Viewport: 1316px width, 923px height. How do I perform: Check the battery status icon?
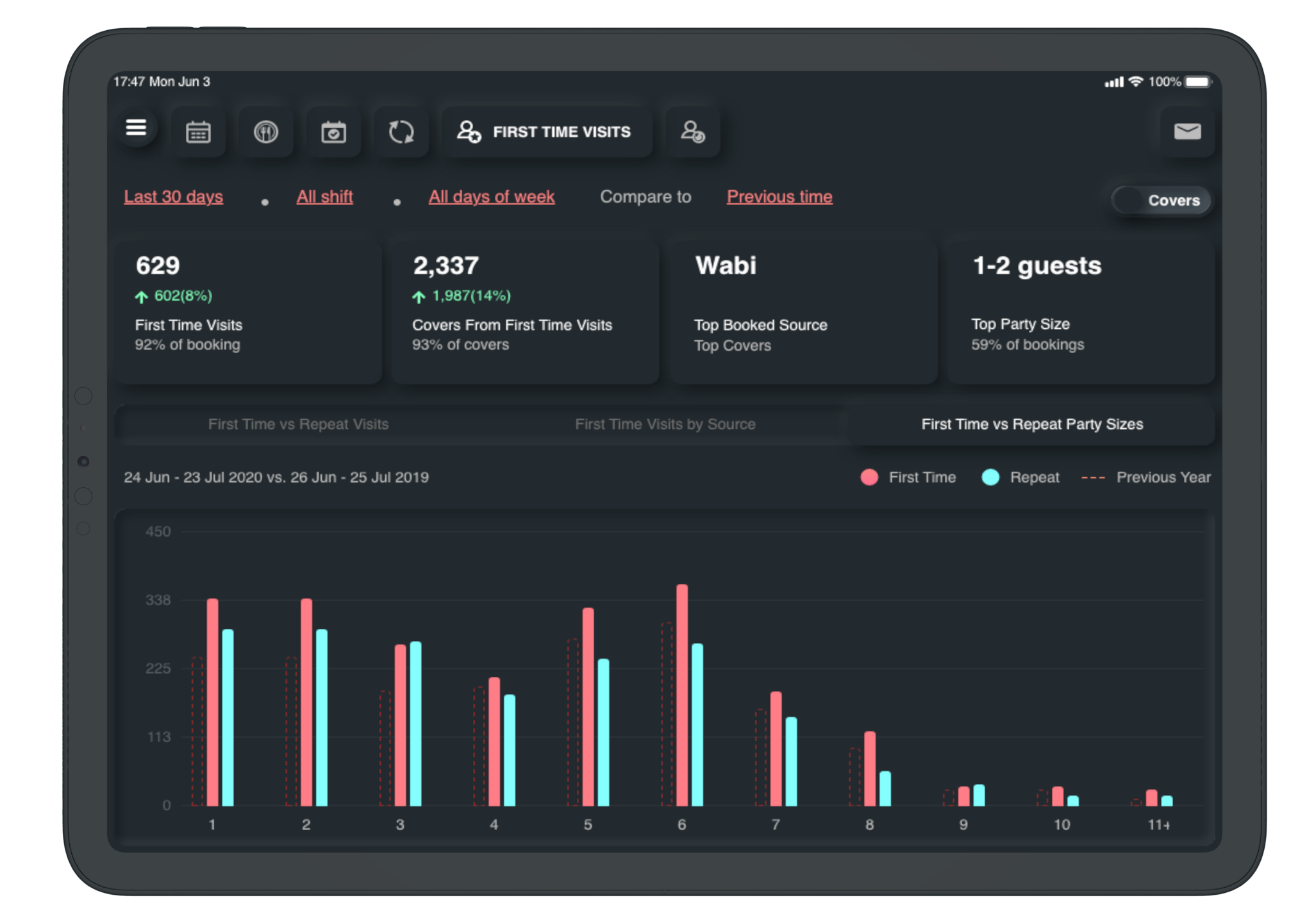click(1198, 82)
